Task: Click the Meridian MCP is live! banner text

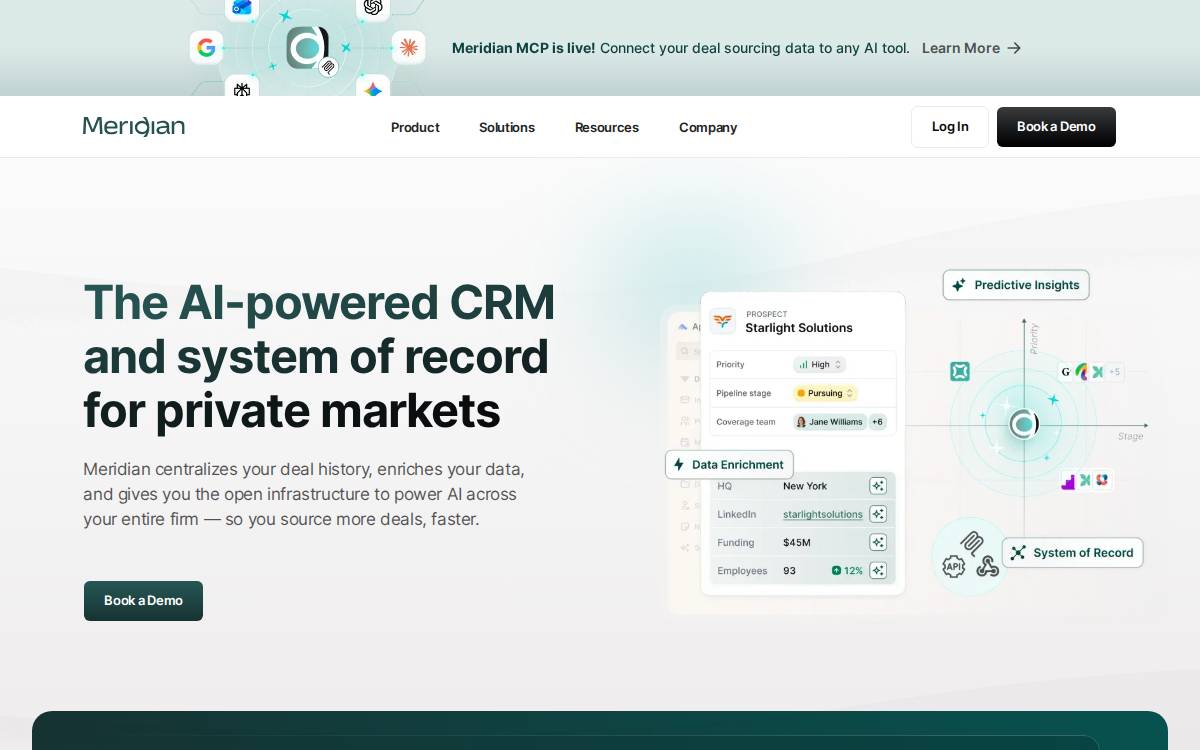Action: (523, 48)
